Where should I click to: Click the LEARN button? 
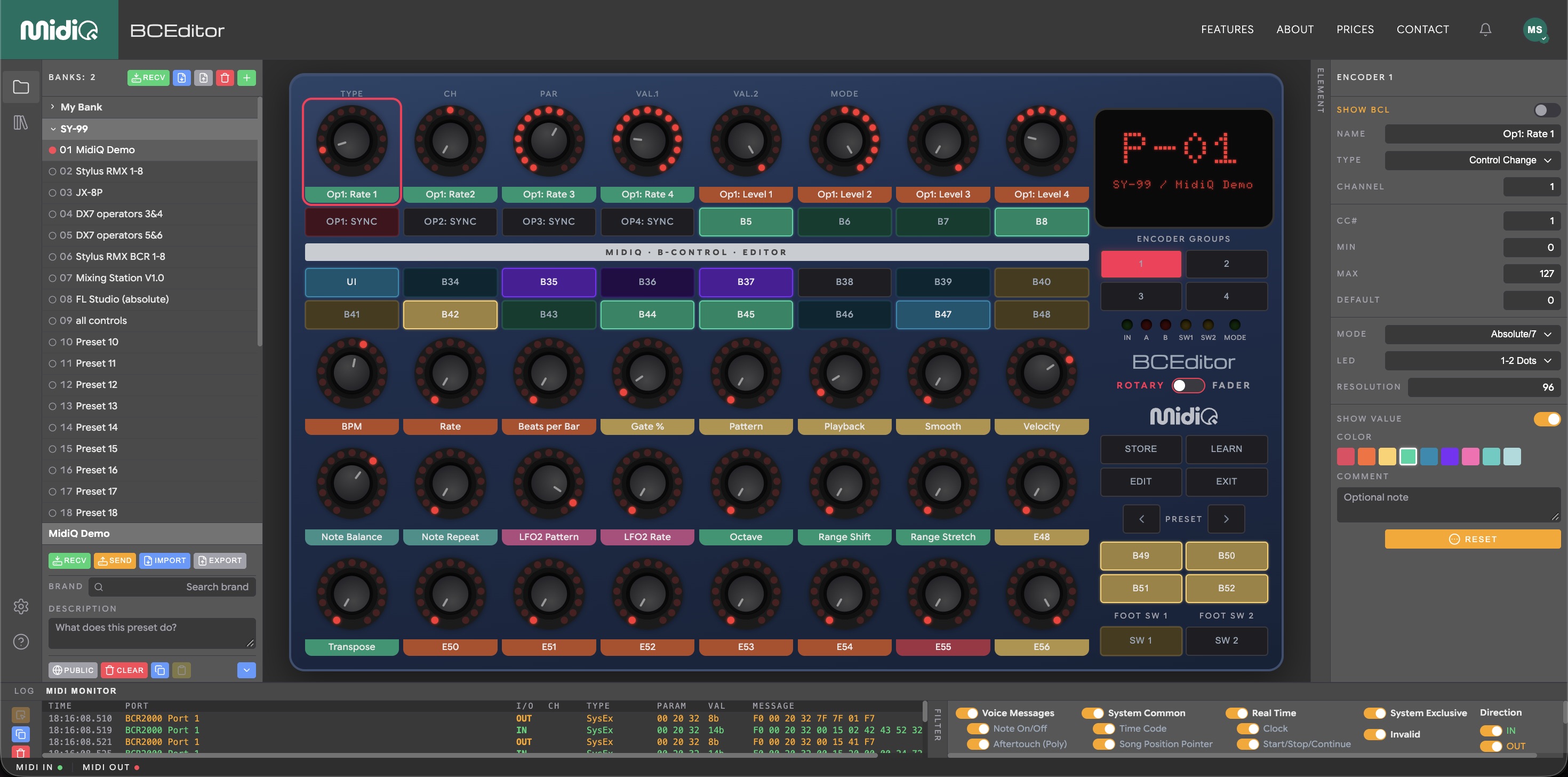point(1226,449)
